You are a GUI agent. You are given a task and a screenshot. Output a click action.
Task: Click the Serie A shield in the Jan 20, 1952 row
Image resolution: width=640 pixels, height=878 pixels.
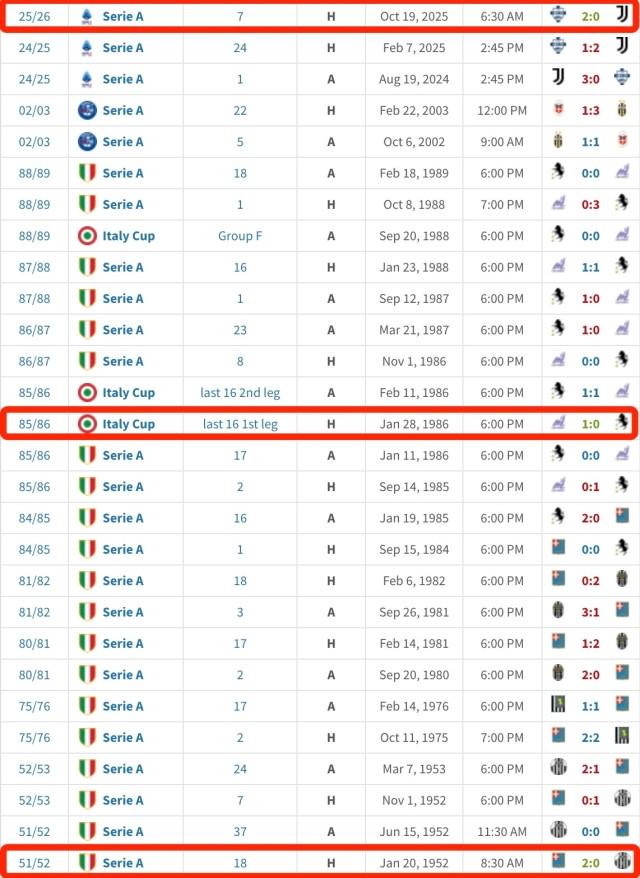(87, 862)
